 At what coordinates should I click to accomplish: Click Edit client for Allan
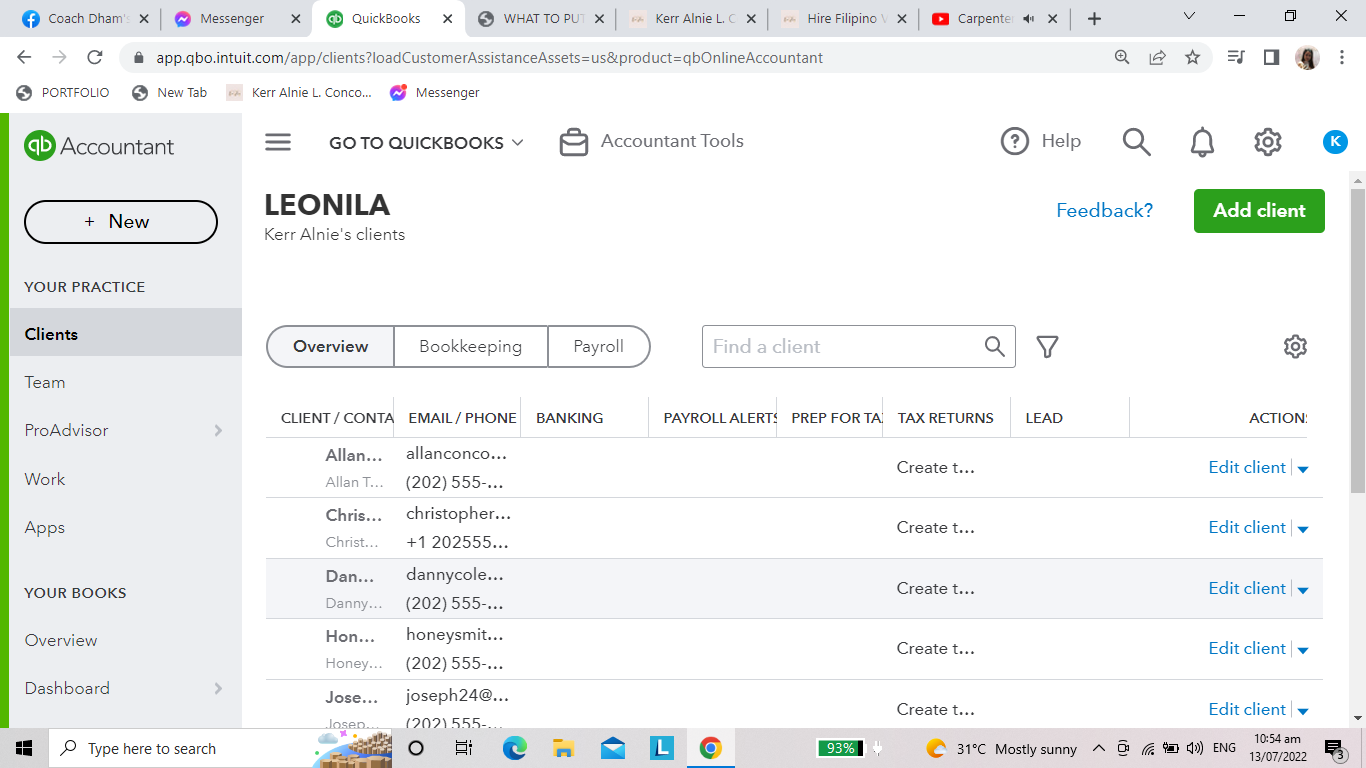(1247, 468)
